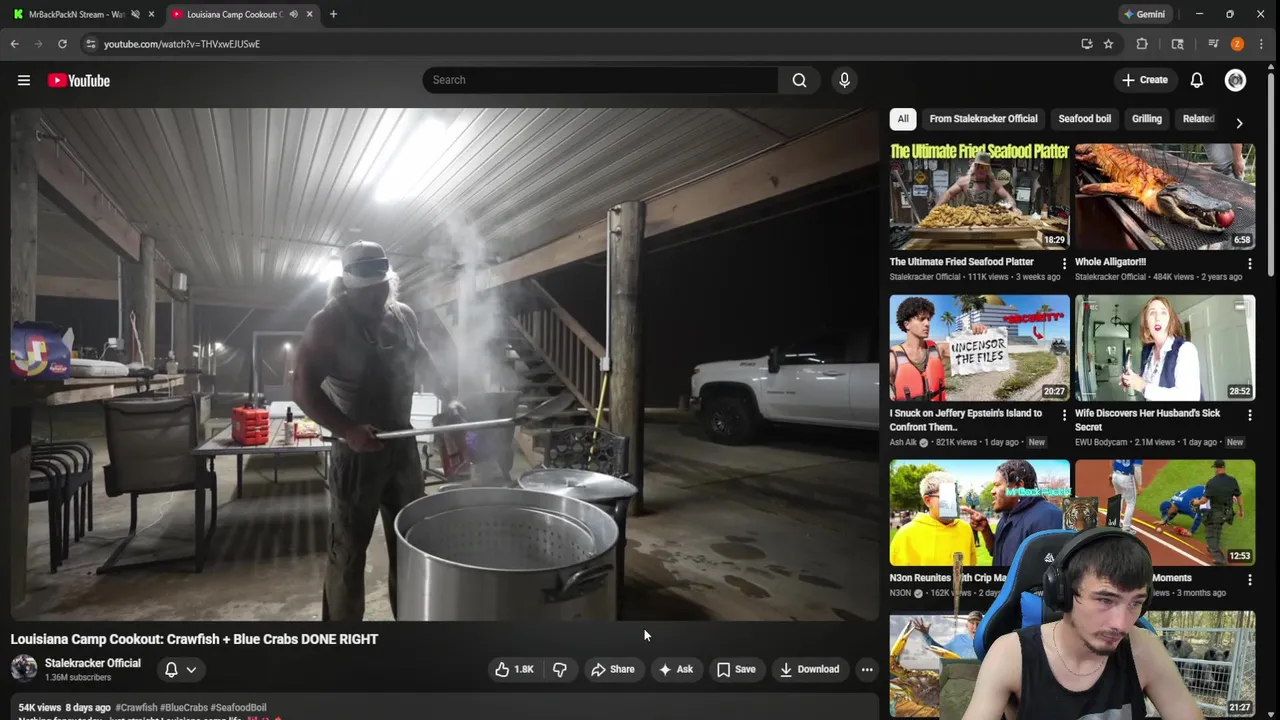Click the Ask button
This screenshot has height=720, width=1280.
[675, 669]
